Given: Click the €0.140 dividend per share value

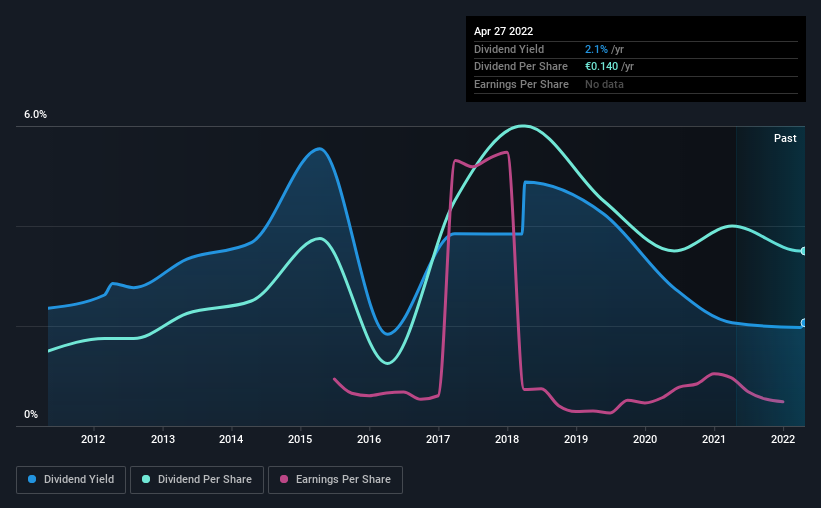Looking at the screenshot, I should coord(602,67).
